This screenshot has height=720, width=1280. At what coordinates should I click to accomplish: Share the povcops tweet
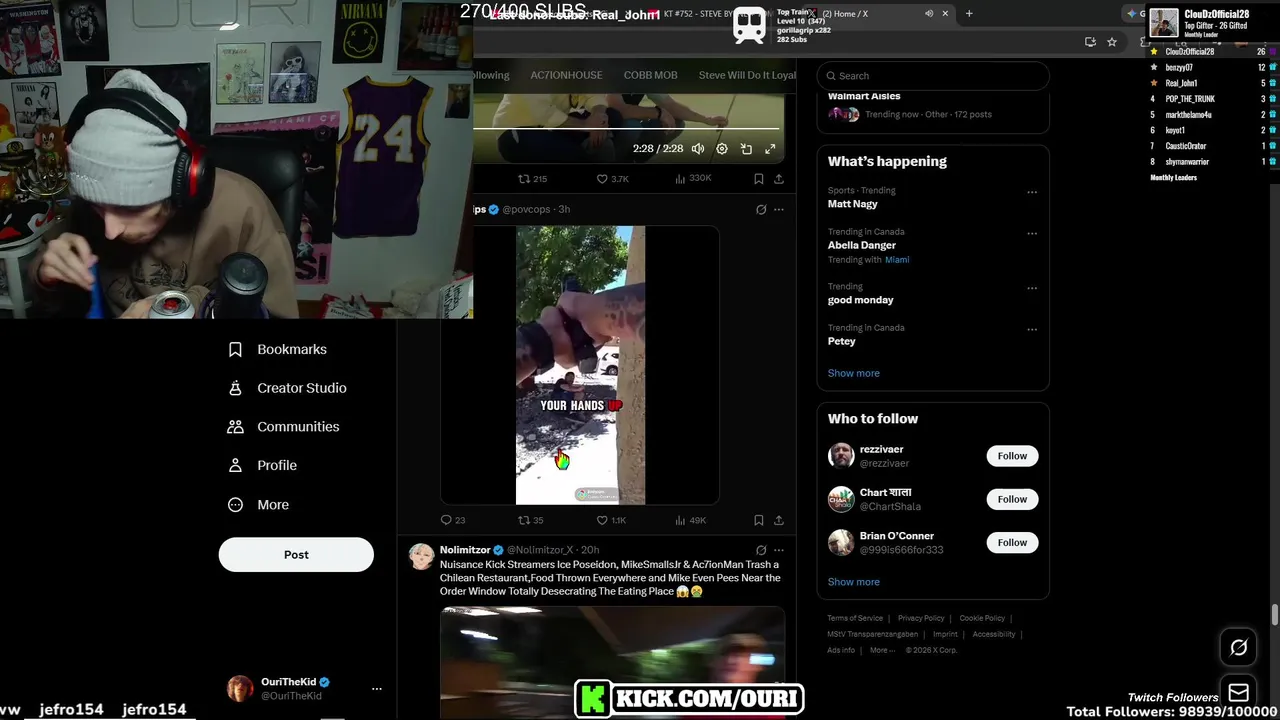click(x=778, y=520)
